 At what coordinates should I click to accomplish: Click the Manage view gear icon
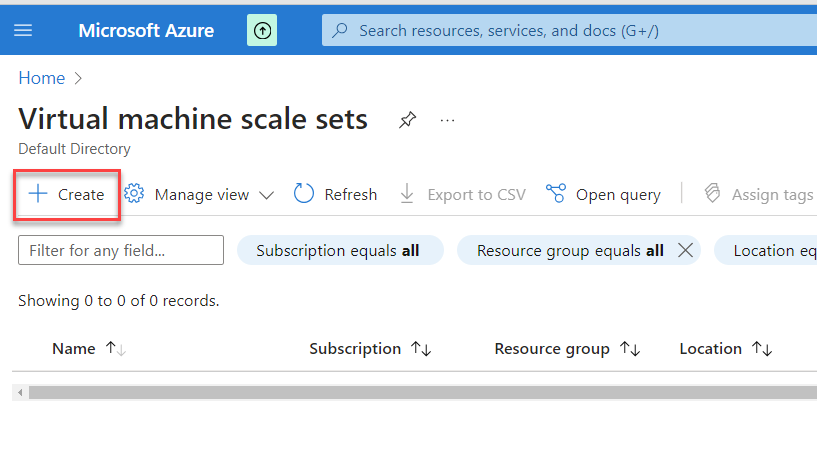pyautogui.click(x=134, y=194)
